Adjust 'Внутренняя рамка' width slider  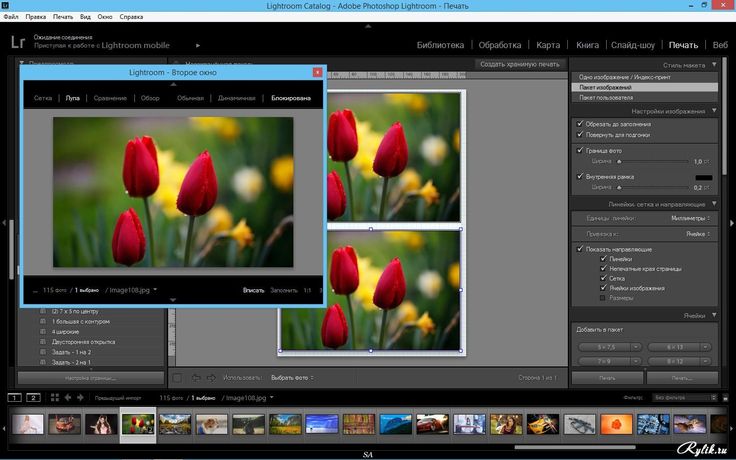pyautogui.click(x=619, y=187)
